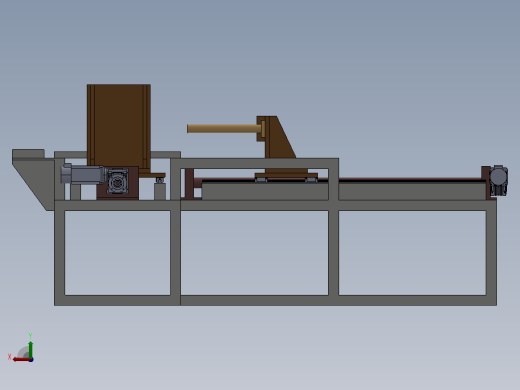Click the green Y axis of the orientation triad

(31, 350)
